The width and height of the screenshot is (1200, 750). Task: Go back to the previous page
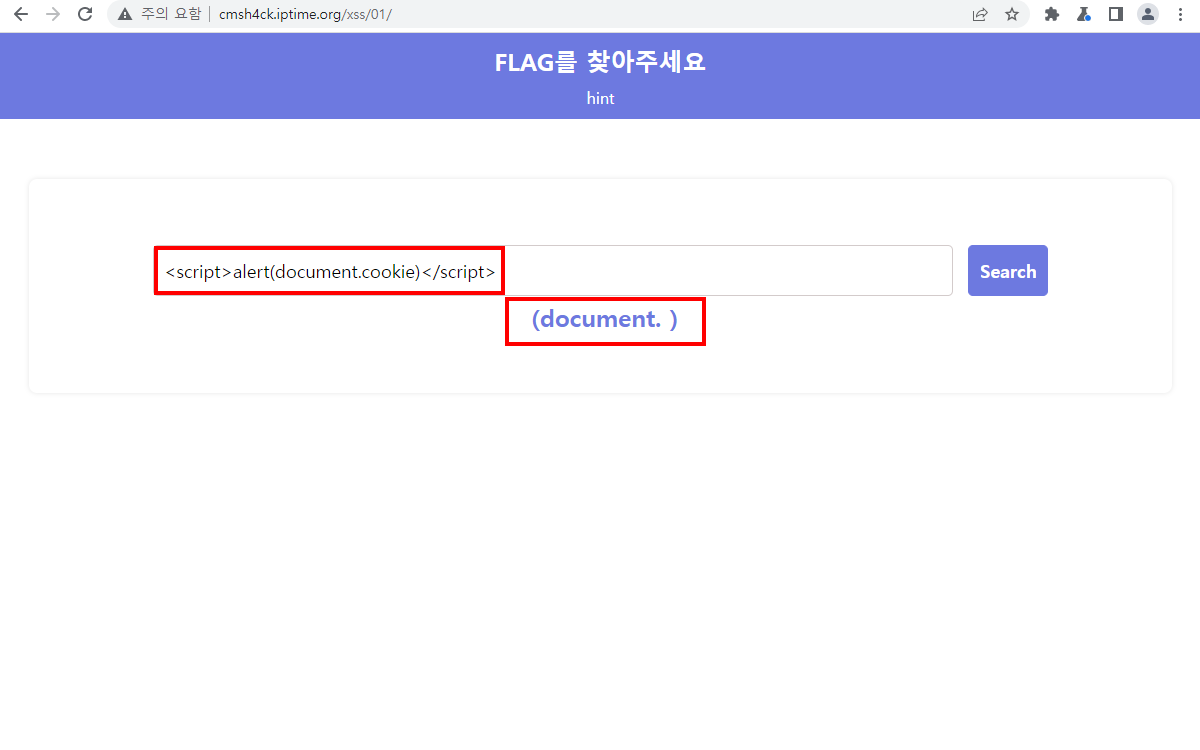tap(20, 14)
